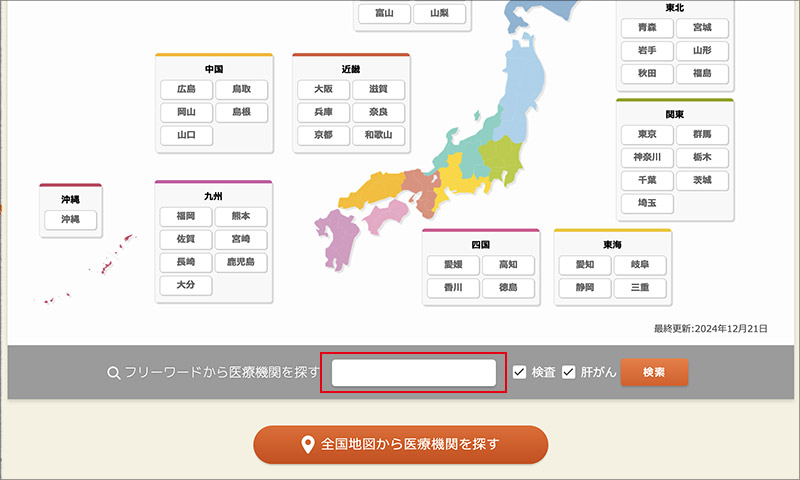800x480 pixels.
Task: Select 岡山 prefecture button
Action: pyautogui.click(x=186, y=112)
